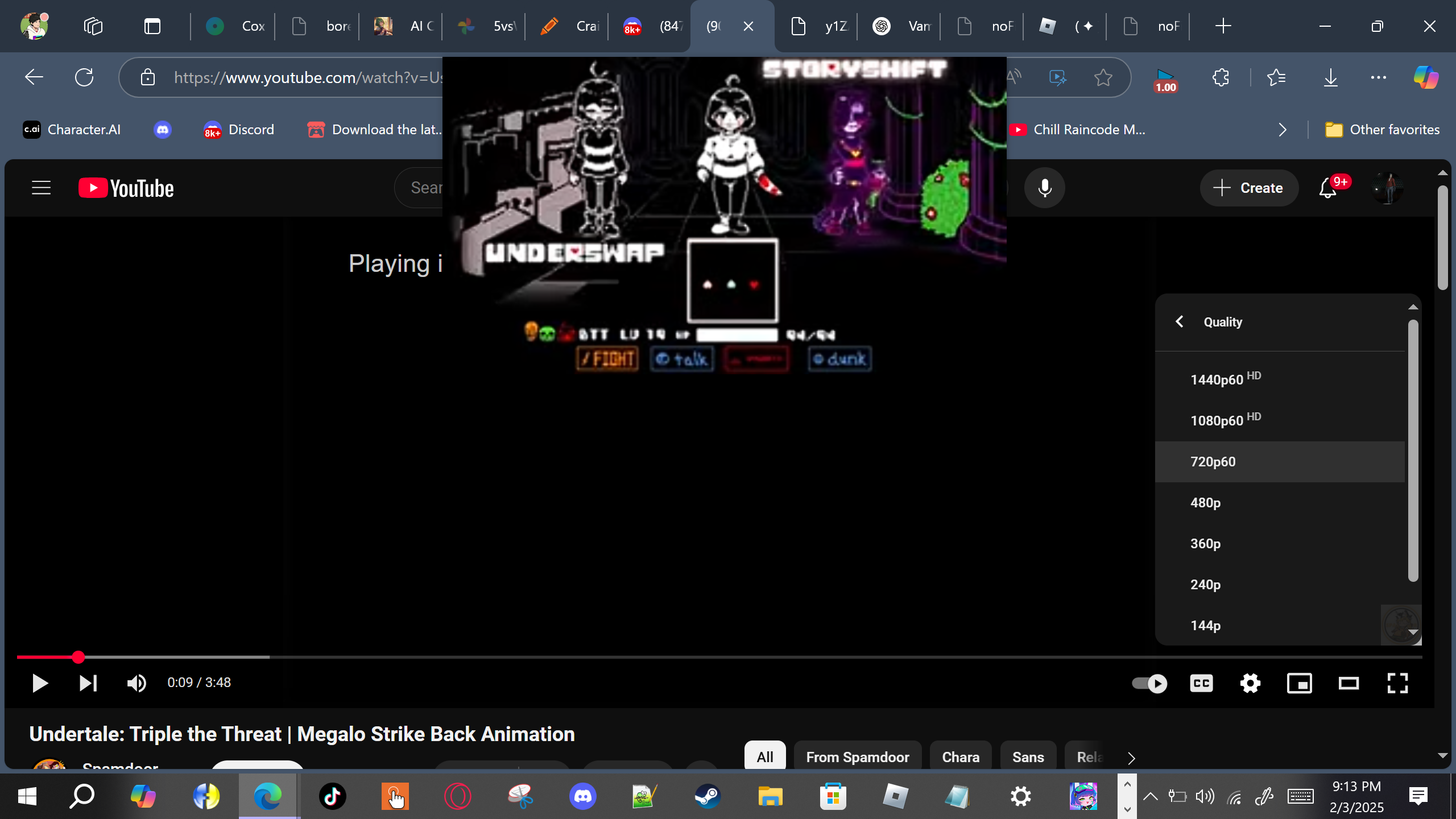Open browser tab actions menu
This screenshot has width=1456, height=819.
[x=152, y=26]
